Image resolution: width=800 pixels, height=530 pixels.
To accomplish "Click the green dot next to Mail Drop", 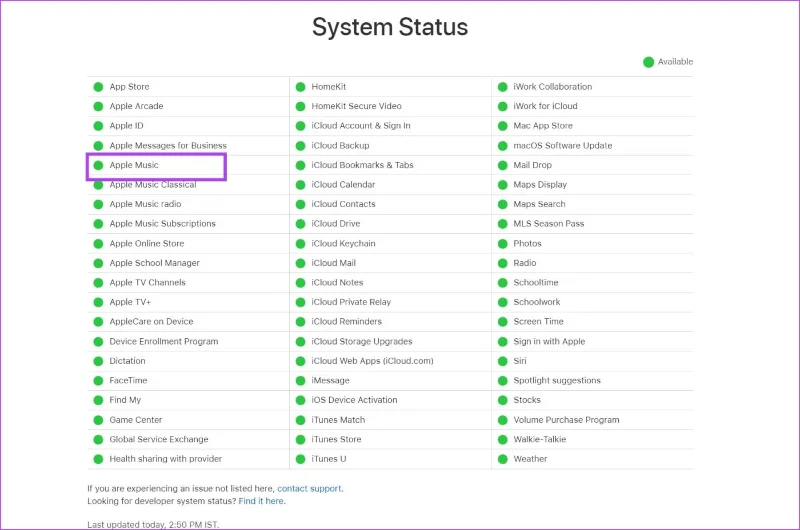I will (503, 165).
